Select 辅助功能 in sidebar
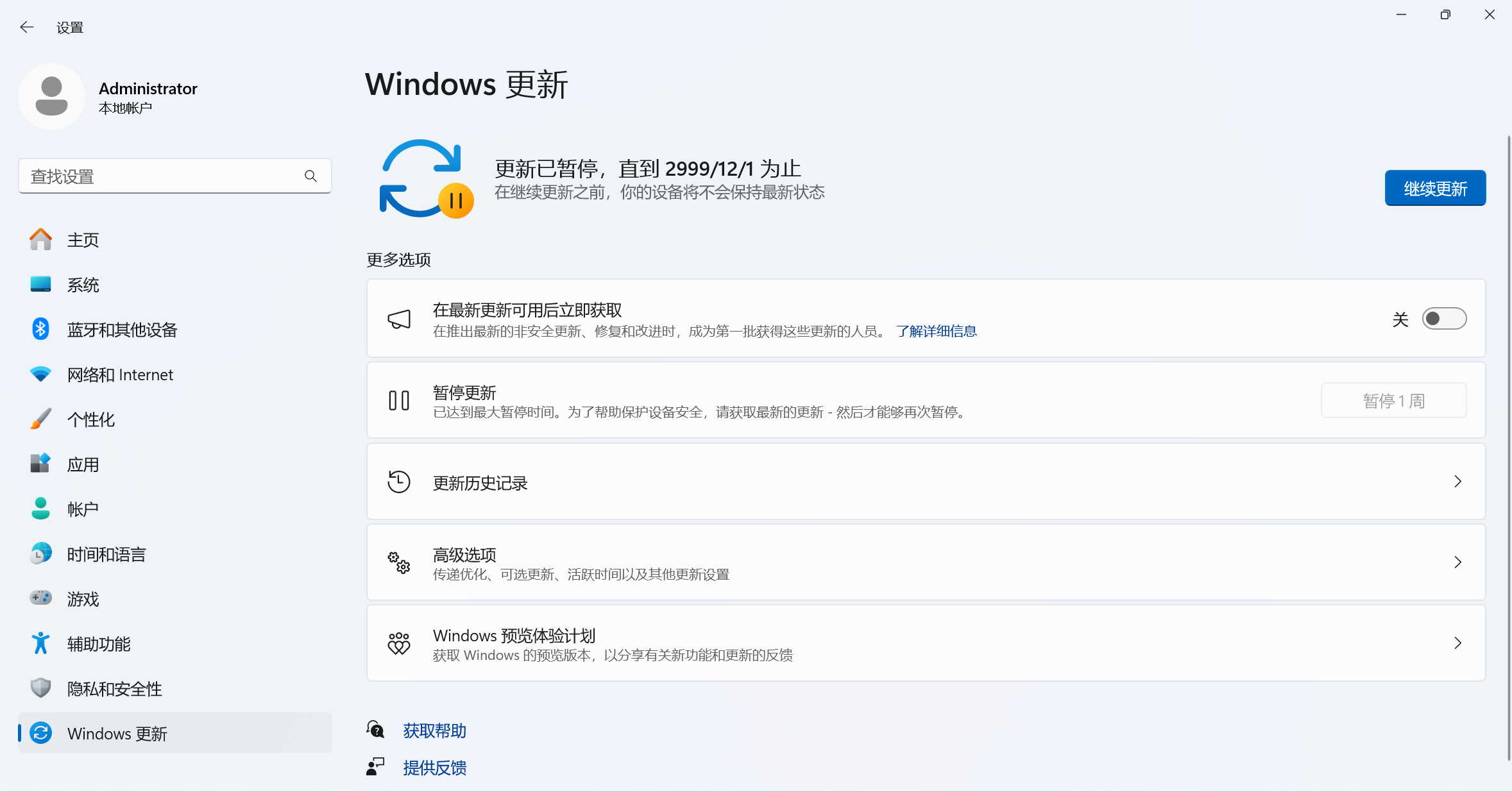The height and width of the screenshot is (792, 1512). pos(175,644)
